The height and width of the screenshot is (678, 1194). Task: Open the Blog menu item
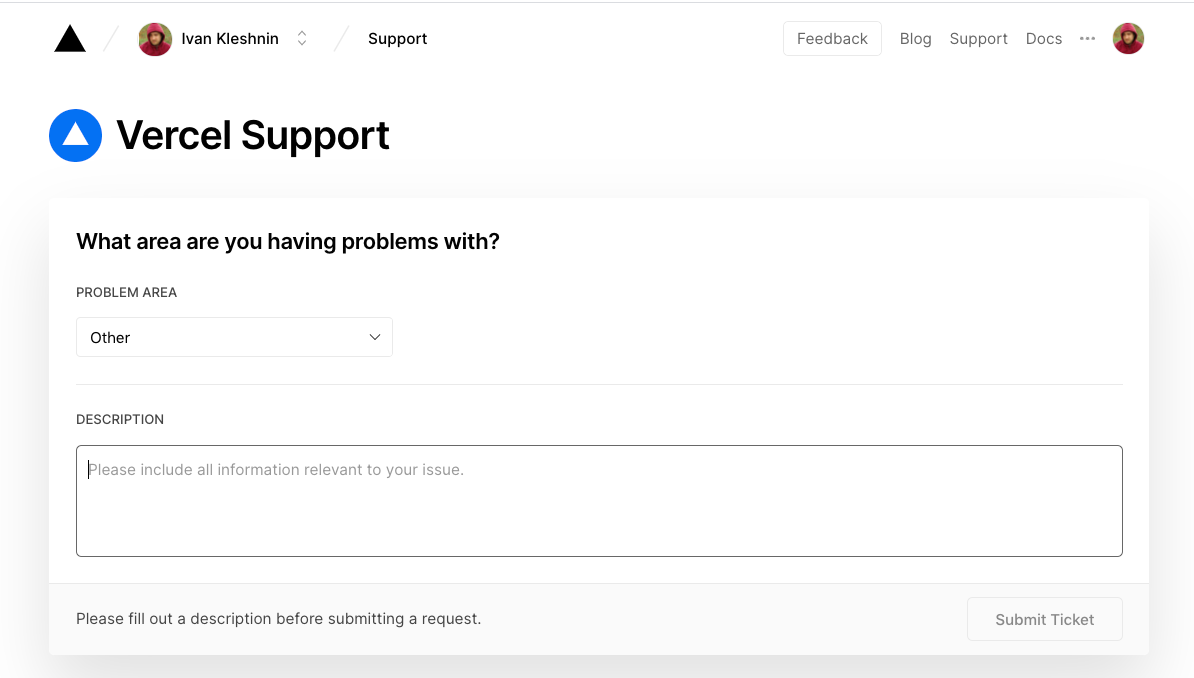pyautogui.click(x=915, y=38)
